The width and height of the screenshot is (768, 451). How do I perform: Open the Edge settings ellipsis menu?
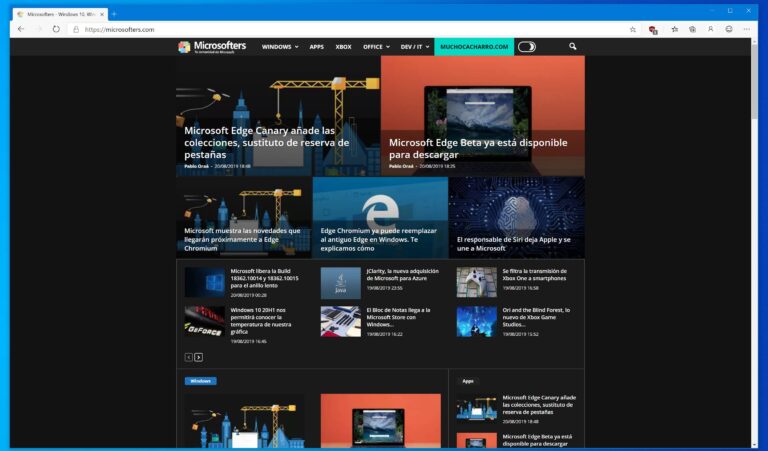[746, 29]
